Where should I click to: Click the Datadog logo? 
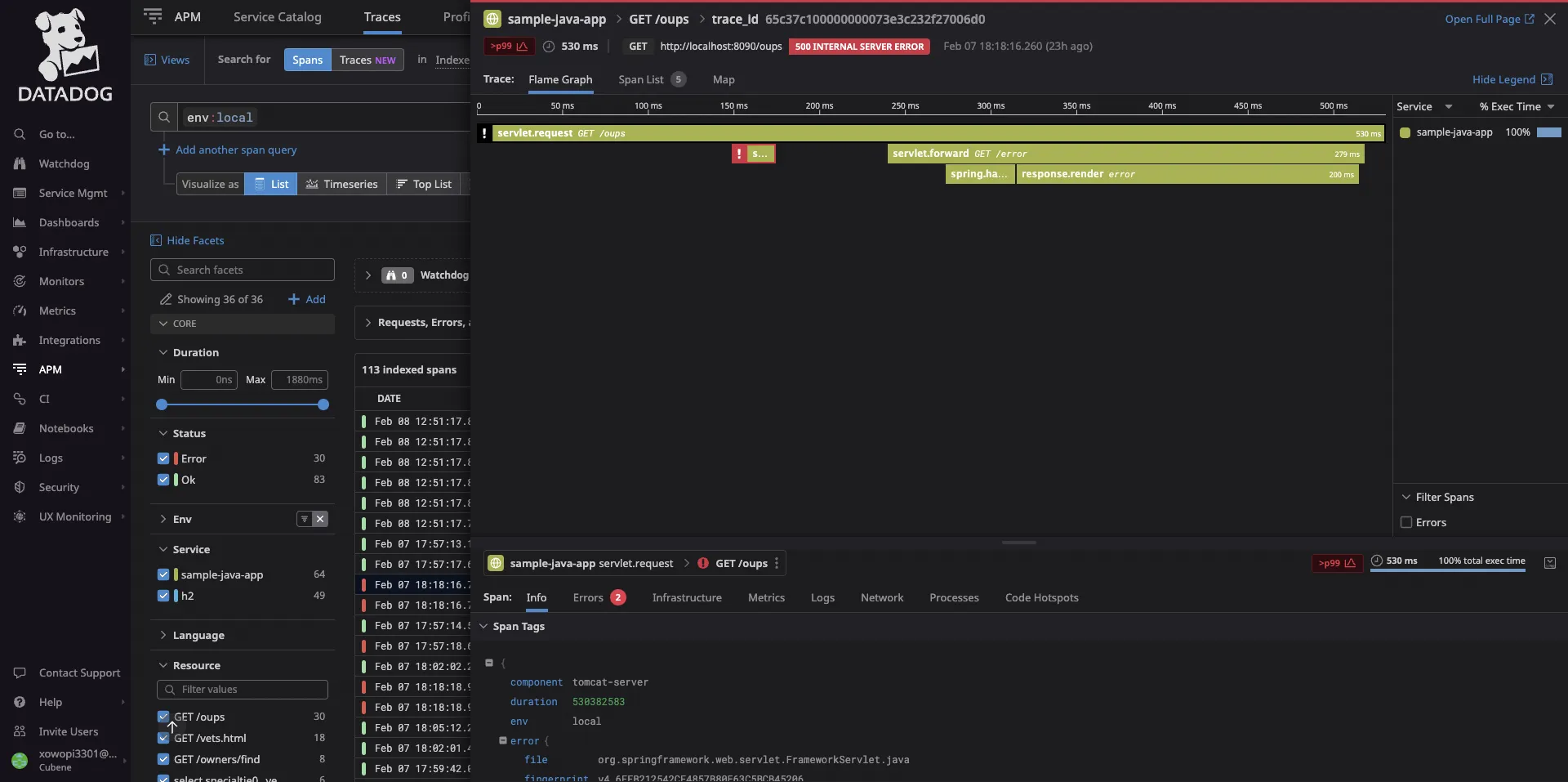coord(65,55)
